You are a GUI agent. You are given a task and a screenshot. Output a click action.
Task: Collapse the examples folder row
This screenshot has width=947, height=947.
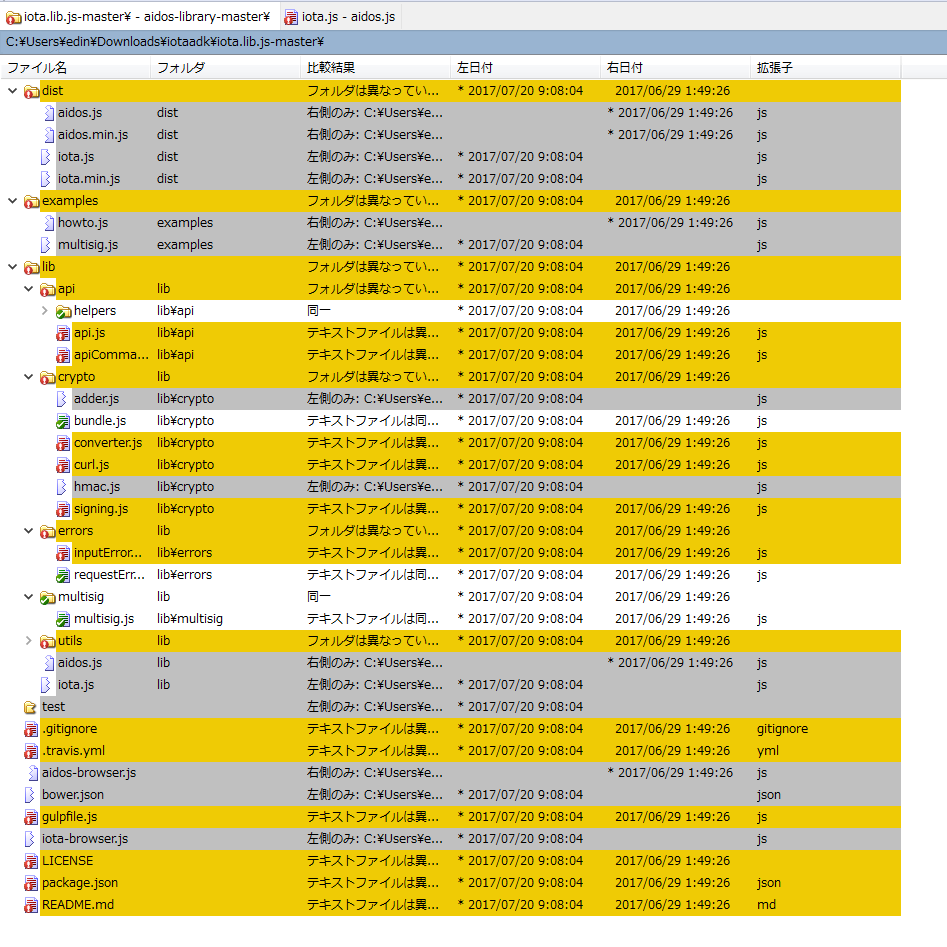click(x=13, y=201)
